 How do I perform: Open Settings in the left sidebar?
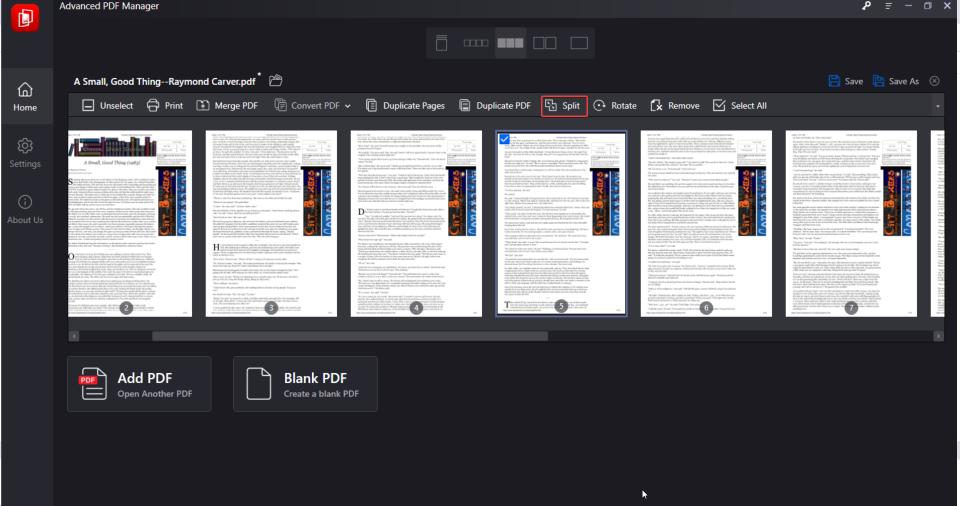pyautogui.click(x=25, y=153)
